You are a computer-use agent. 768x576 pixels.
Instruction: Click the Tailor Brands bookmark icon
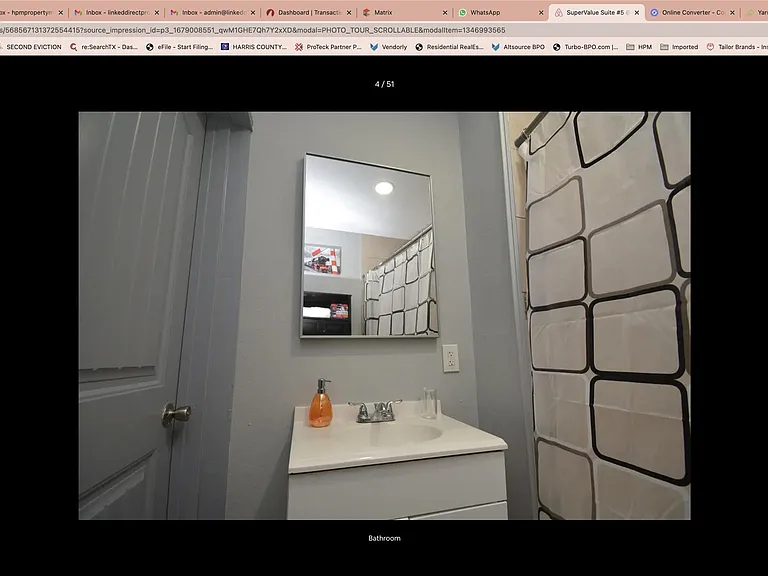710,47
